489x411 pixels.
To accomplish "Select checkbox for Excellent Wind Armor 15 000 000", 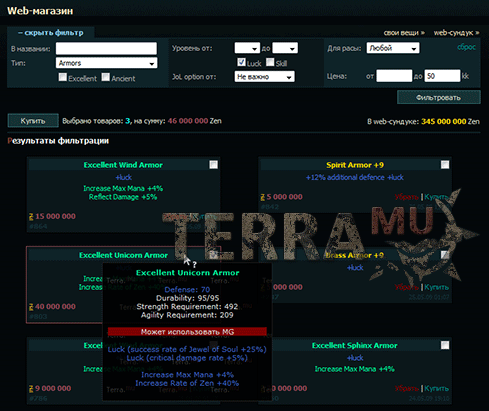I will tap(214, 165).
